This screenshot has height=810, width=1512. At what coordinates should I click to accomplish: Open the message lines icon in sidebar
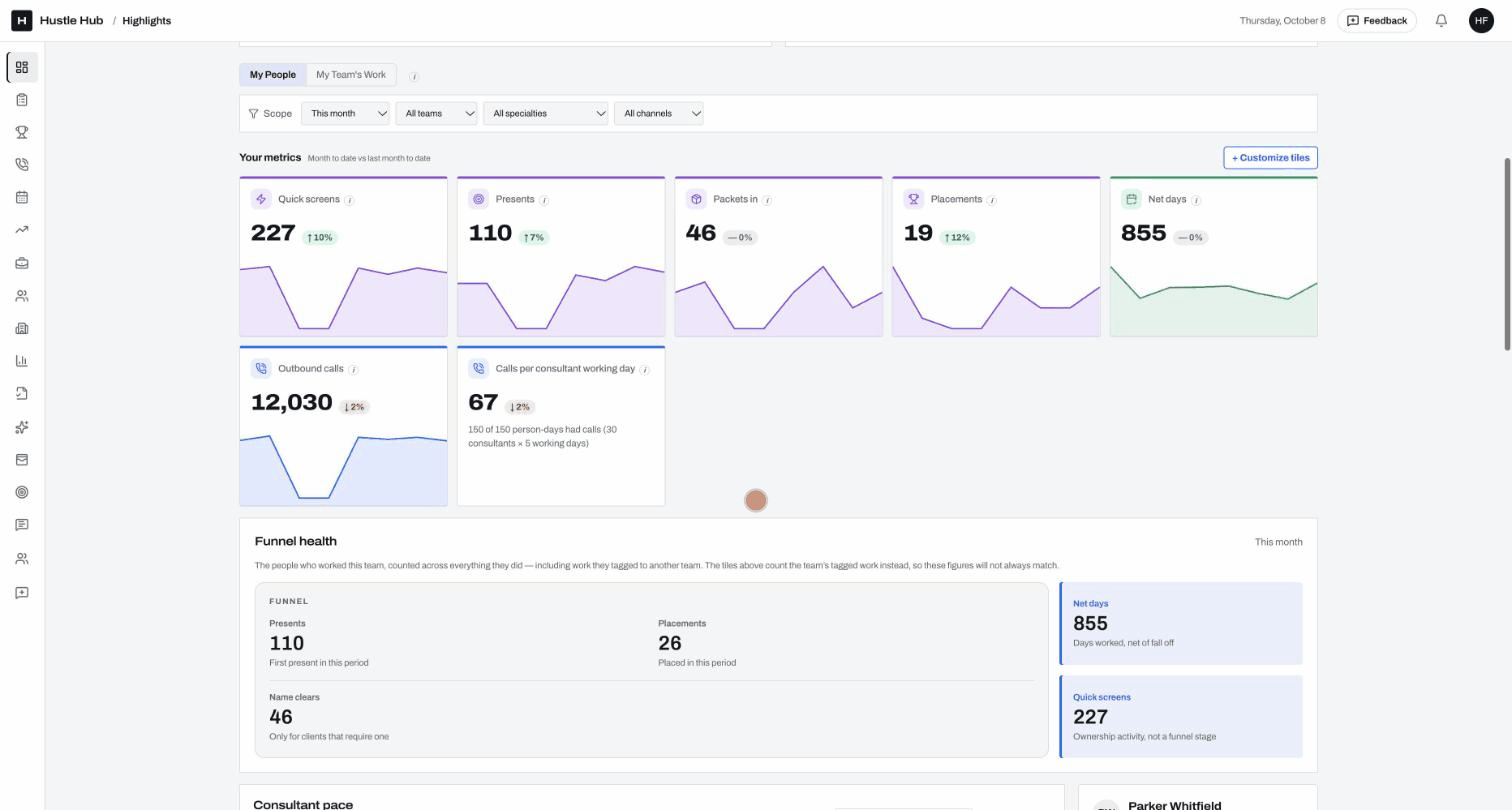[x=22, y=525]
